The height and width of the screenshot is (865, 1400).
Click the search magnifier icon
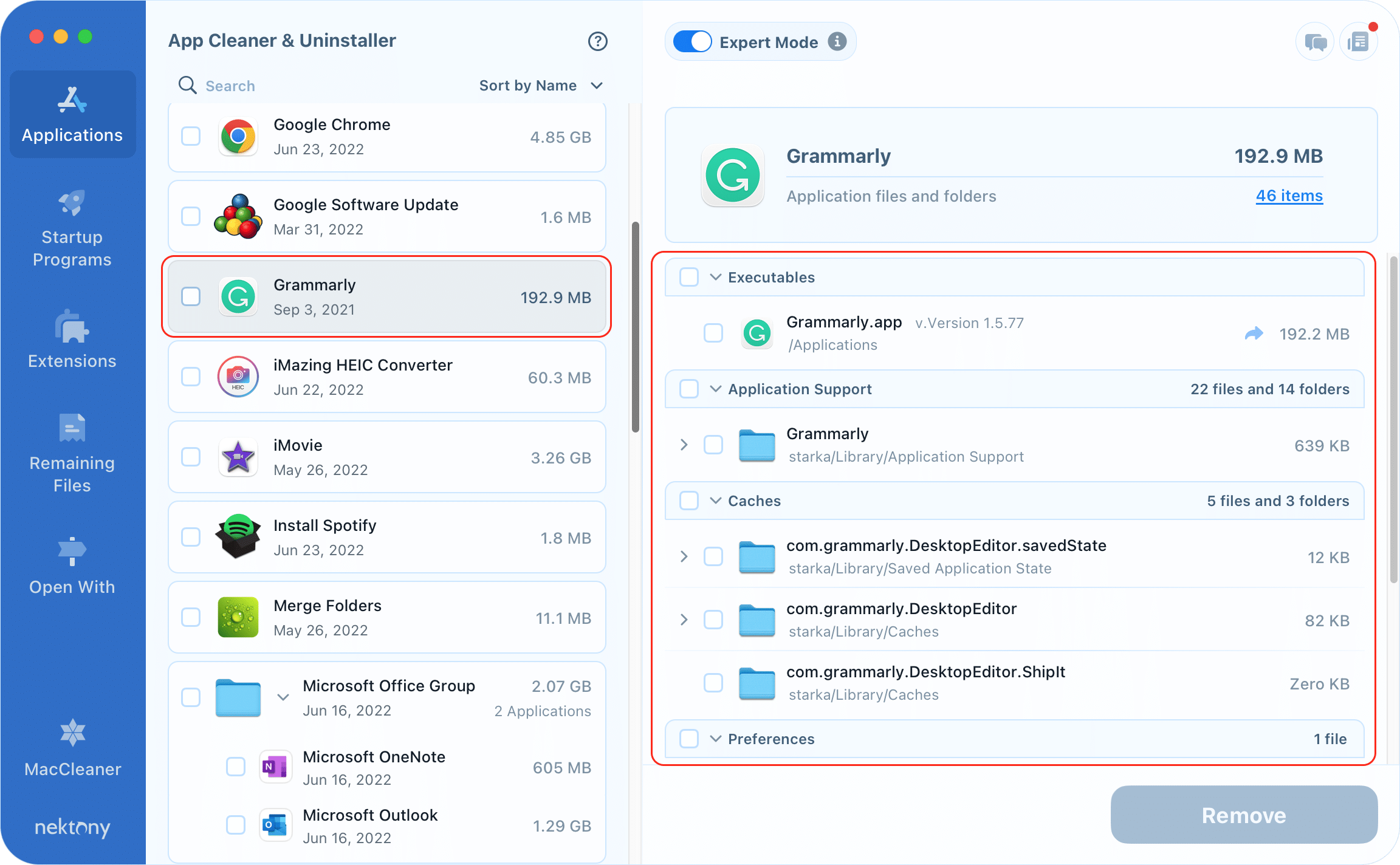click(187, 85)
